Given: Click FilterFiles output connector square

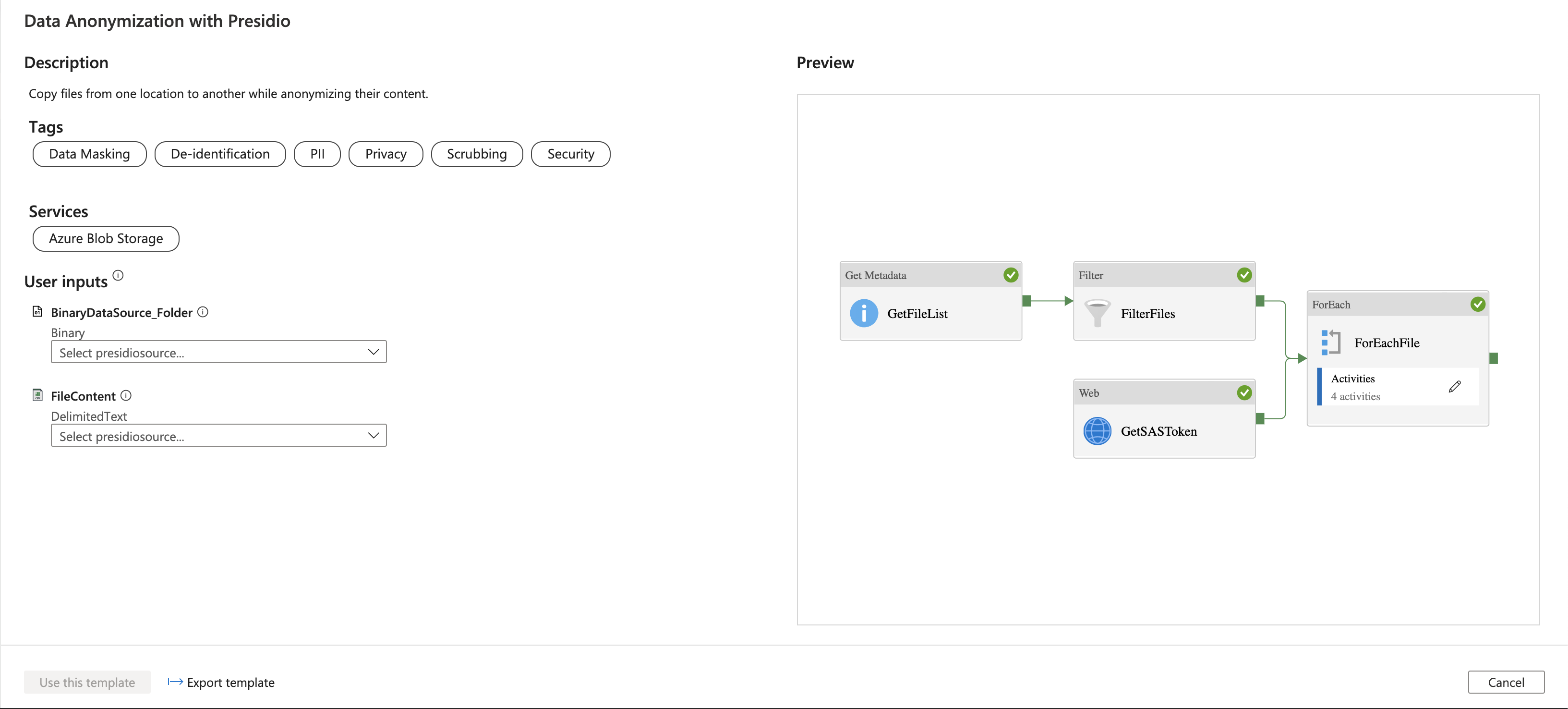Looking at the screenshot, I should click(1260, 301).
